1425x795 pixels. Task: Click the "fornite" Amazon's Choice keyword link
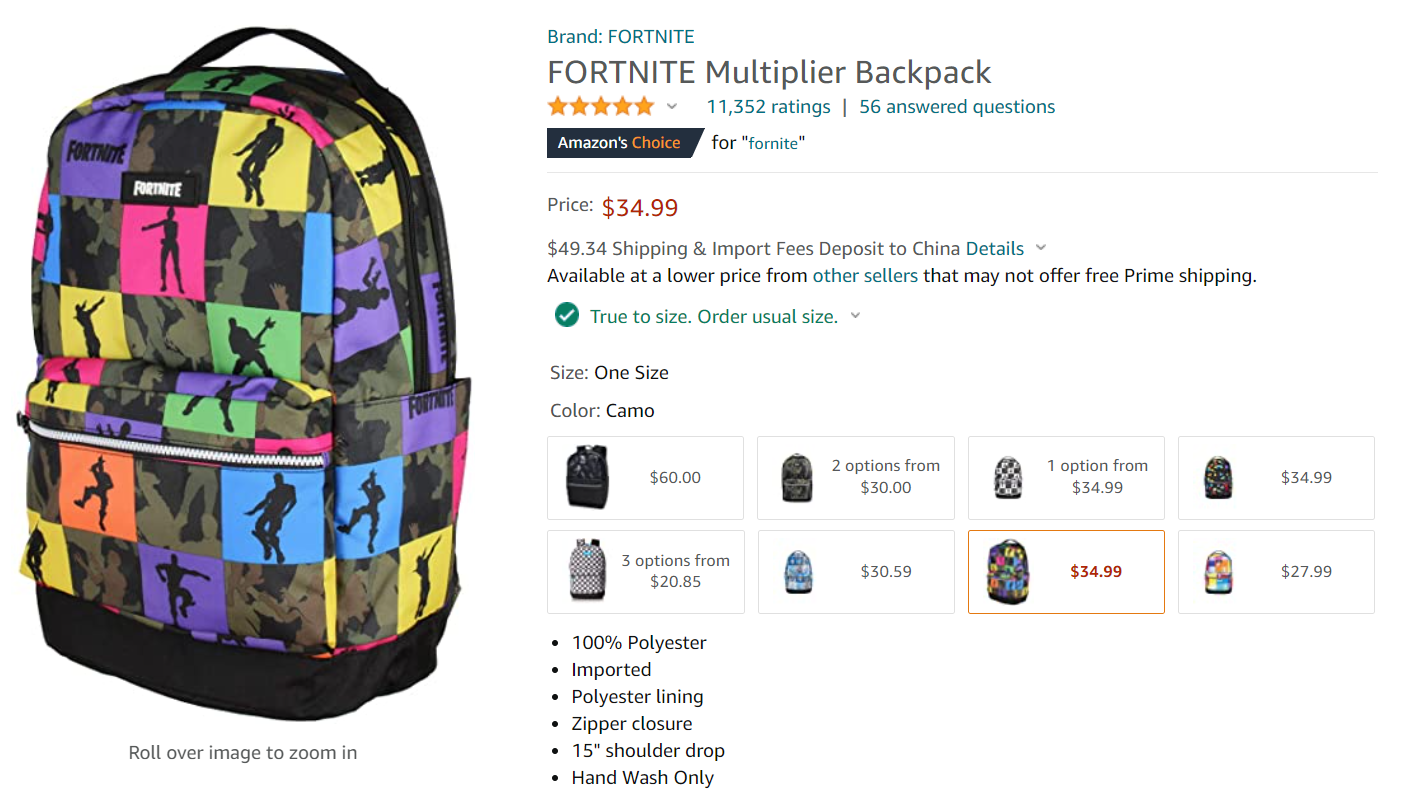coord(773,143)
